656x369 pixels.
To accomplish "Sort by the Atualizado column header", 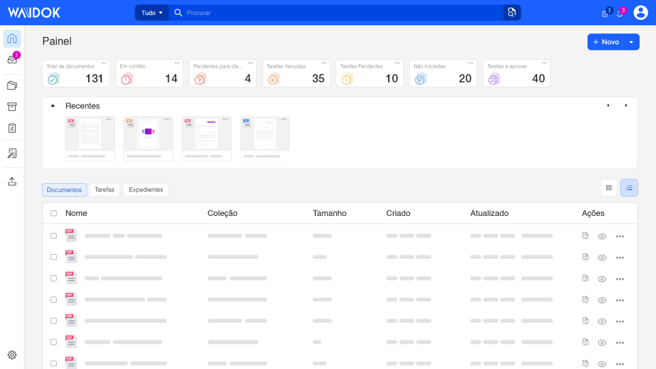I will (489, 213).
